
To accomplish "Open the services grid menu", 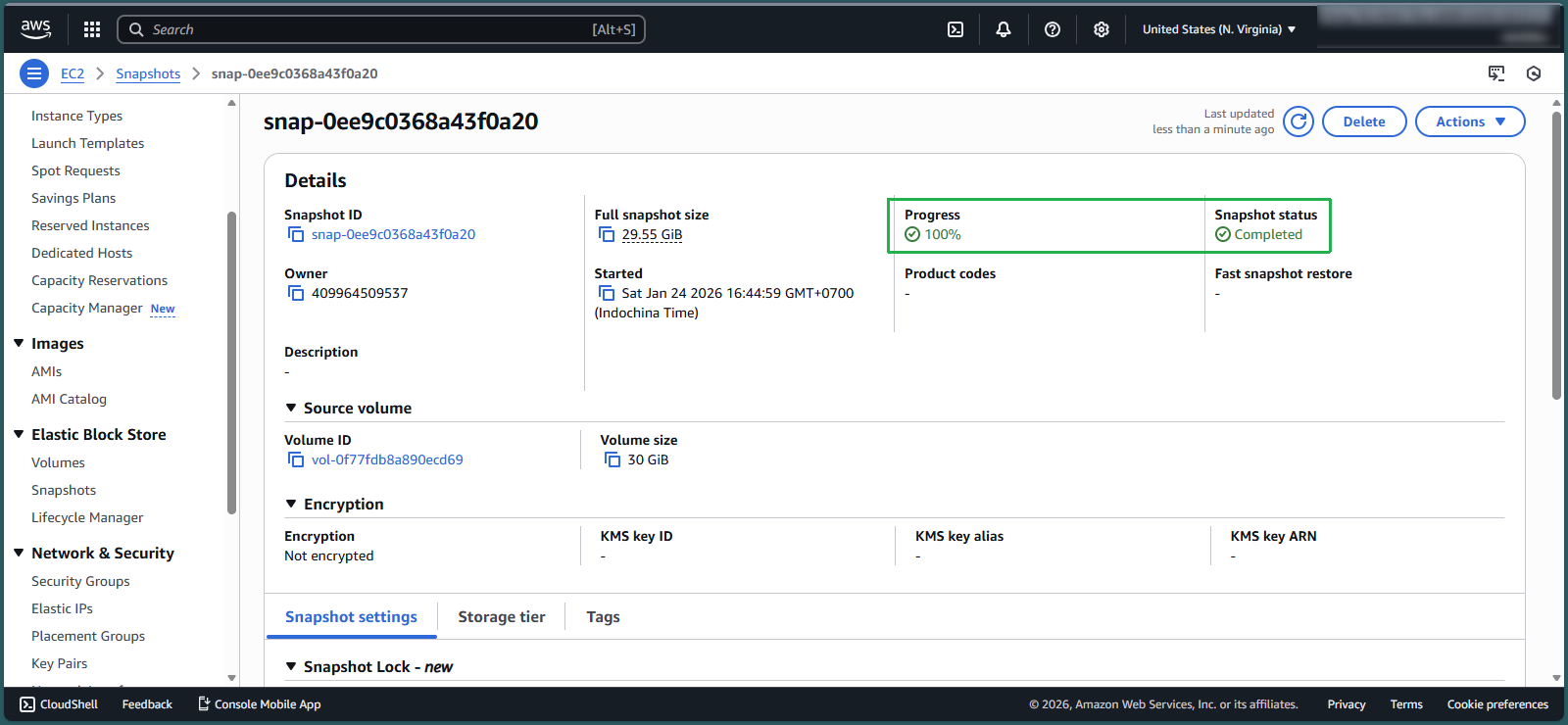I will 92,29.
